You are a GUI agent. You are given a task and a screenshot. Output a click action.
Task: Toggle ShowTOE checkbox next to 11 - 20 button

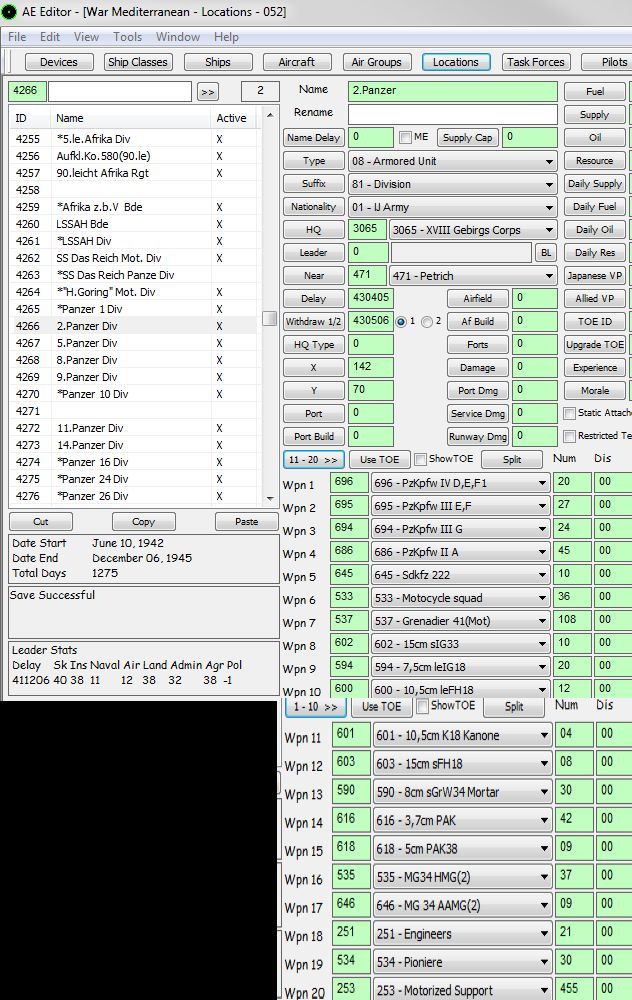click(420, 459)
